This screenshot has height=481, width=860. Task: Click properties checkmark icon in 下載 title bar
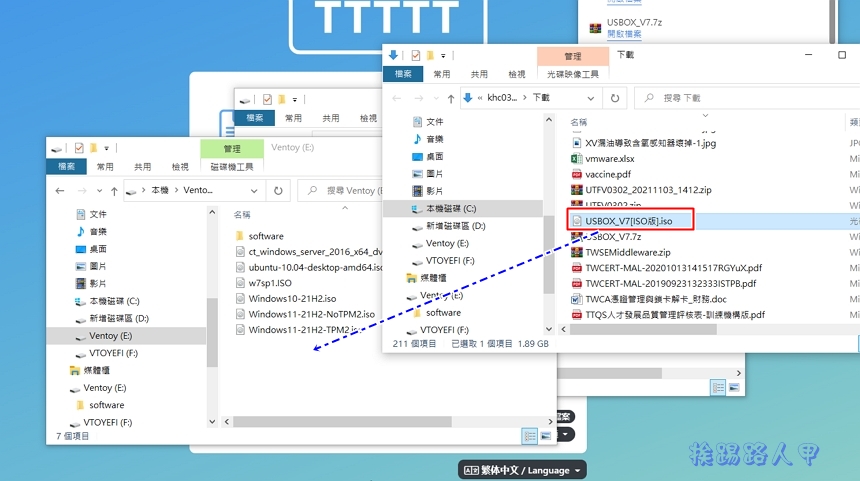[x=416, y=55]
